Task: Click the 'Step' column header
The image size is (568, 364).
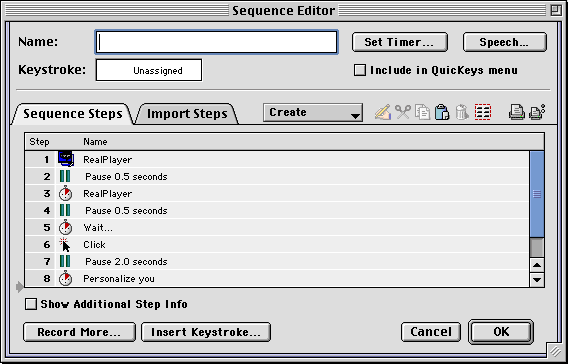Action: click(x=39, y=142)
